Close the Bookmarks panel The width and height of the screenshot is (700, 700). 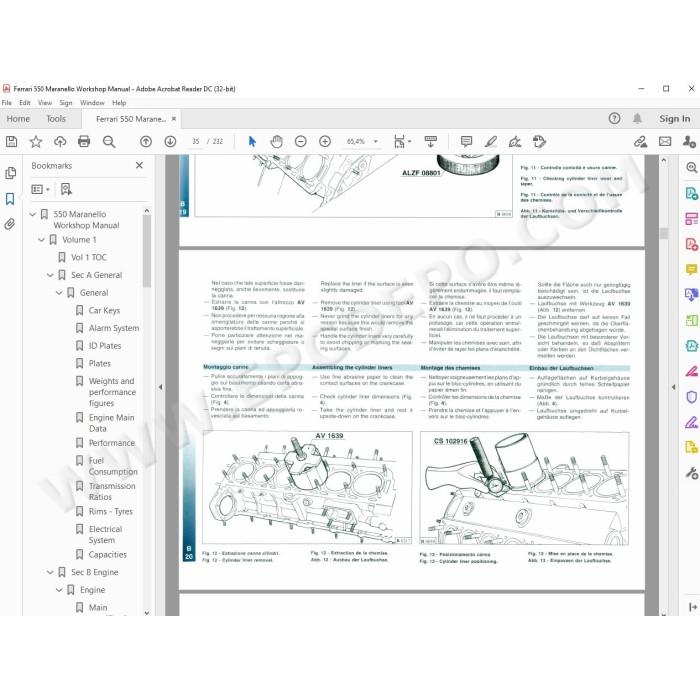pyautogui.click(x=139, y=166)
